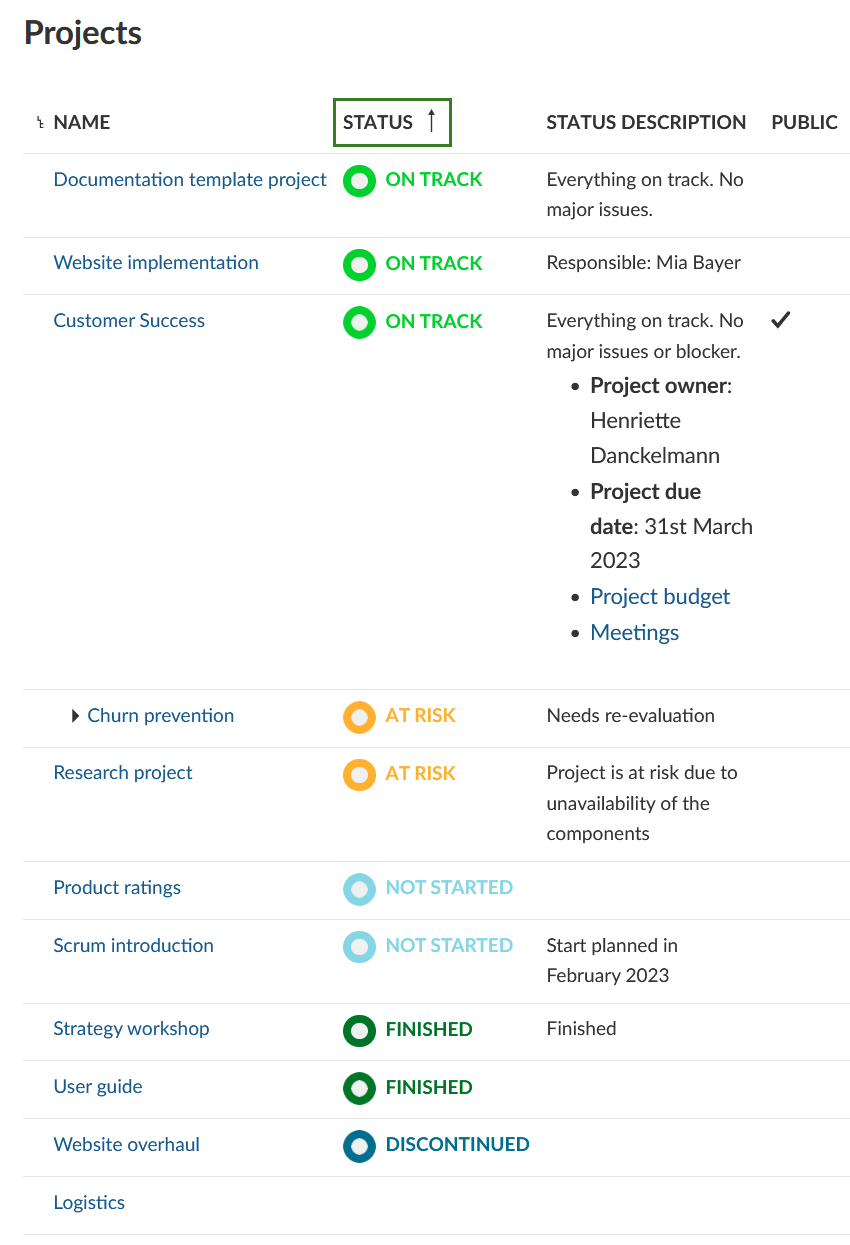The width and height of the screenshot is (850, 1245).
Task: Sort by the NAME column header
Action: coord(82,122)
